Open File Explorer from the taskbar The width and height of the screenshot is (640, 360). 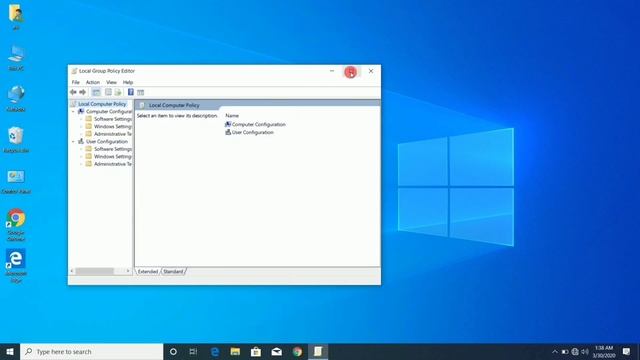235,351
